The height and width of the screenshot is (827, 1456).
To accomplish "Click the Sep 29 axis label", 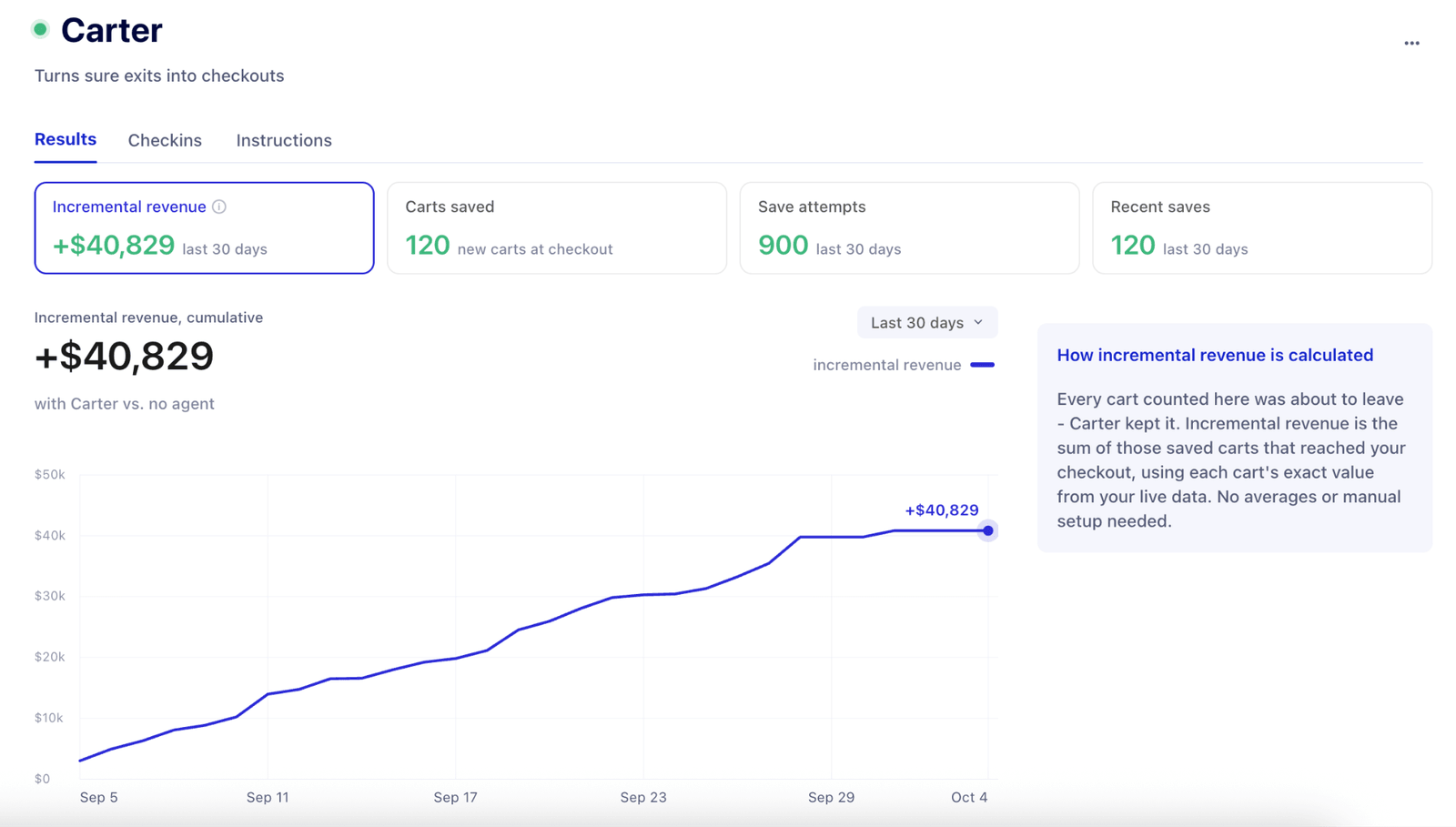I will point(831,797).
